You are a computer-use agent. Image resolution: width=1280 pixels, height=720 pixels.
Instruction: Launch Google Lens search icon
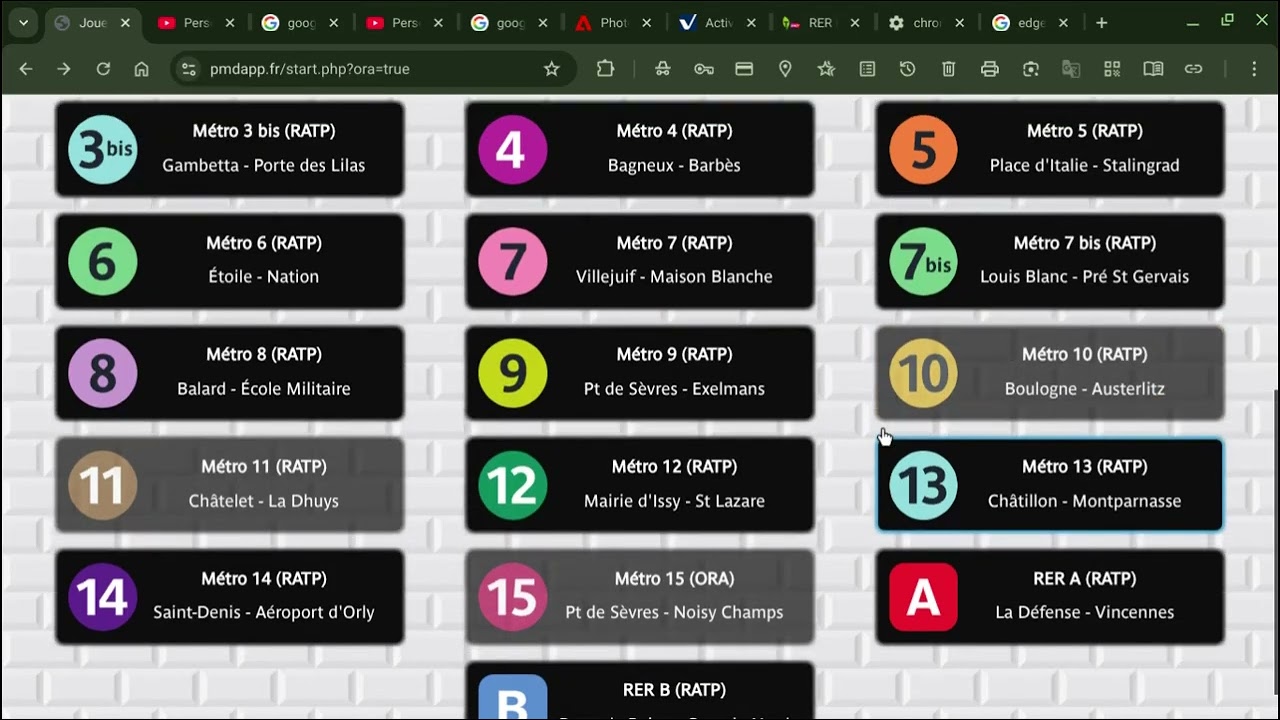tap(1030, 69)
